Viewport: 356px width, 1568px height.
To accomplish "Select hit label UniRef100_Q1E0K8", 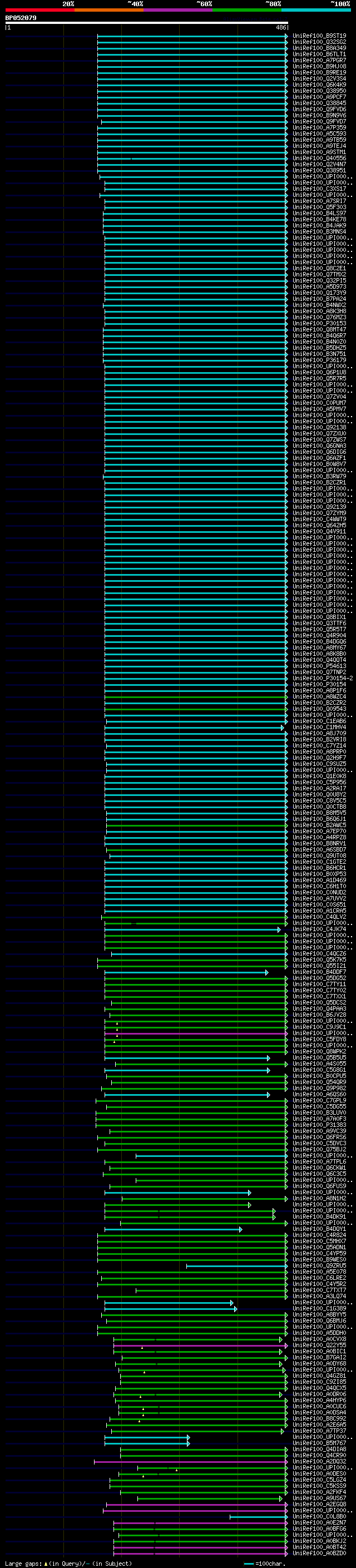I will click(x=319, y=776).
